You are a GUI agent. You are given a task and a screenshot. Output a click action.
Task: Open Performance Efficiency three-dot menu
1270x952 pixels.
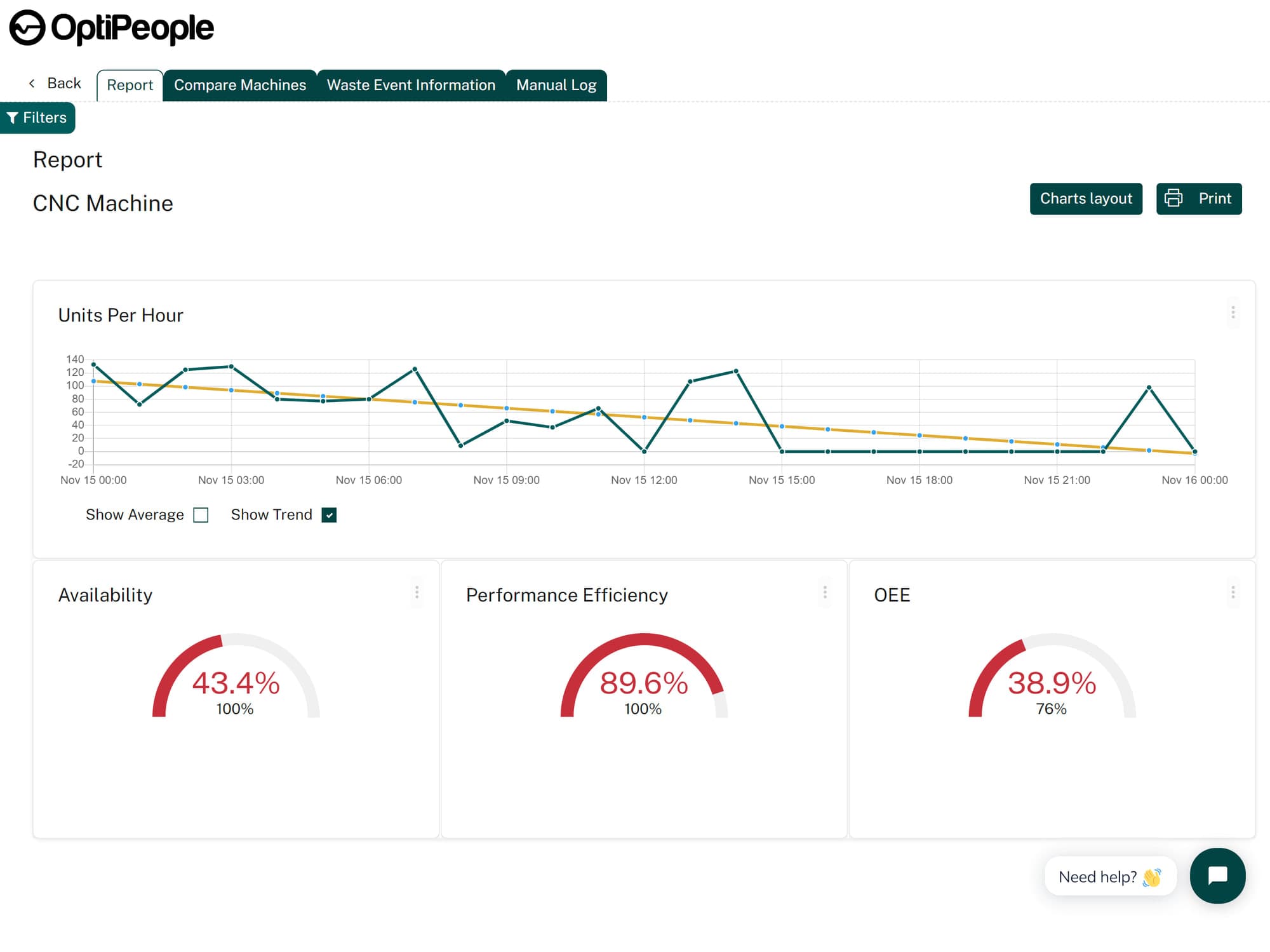[825, 593]
